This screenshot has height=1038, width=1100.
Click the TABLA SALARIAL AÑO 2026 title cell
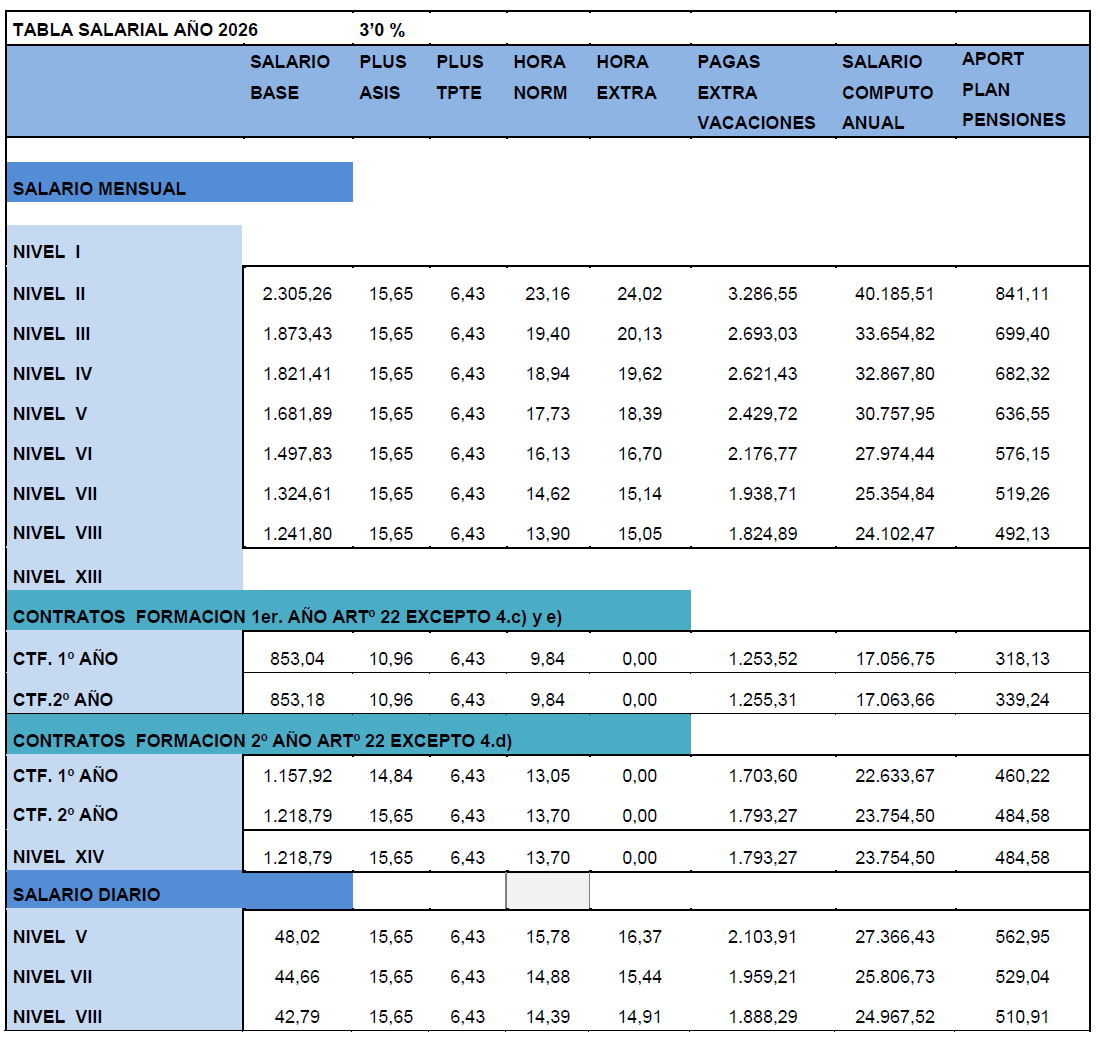click(x=135, y=29)
